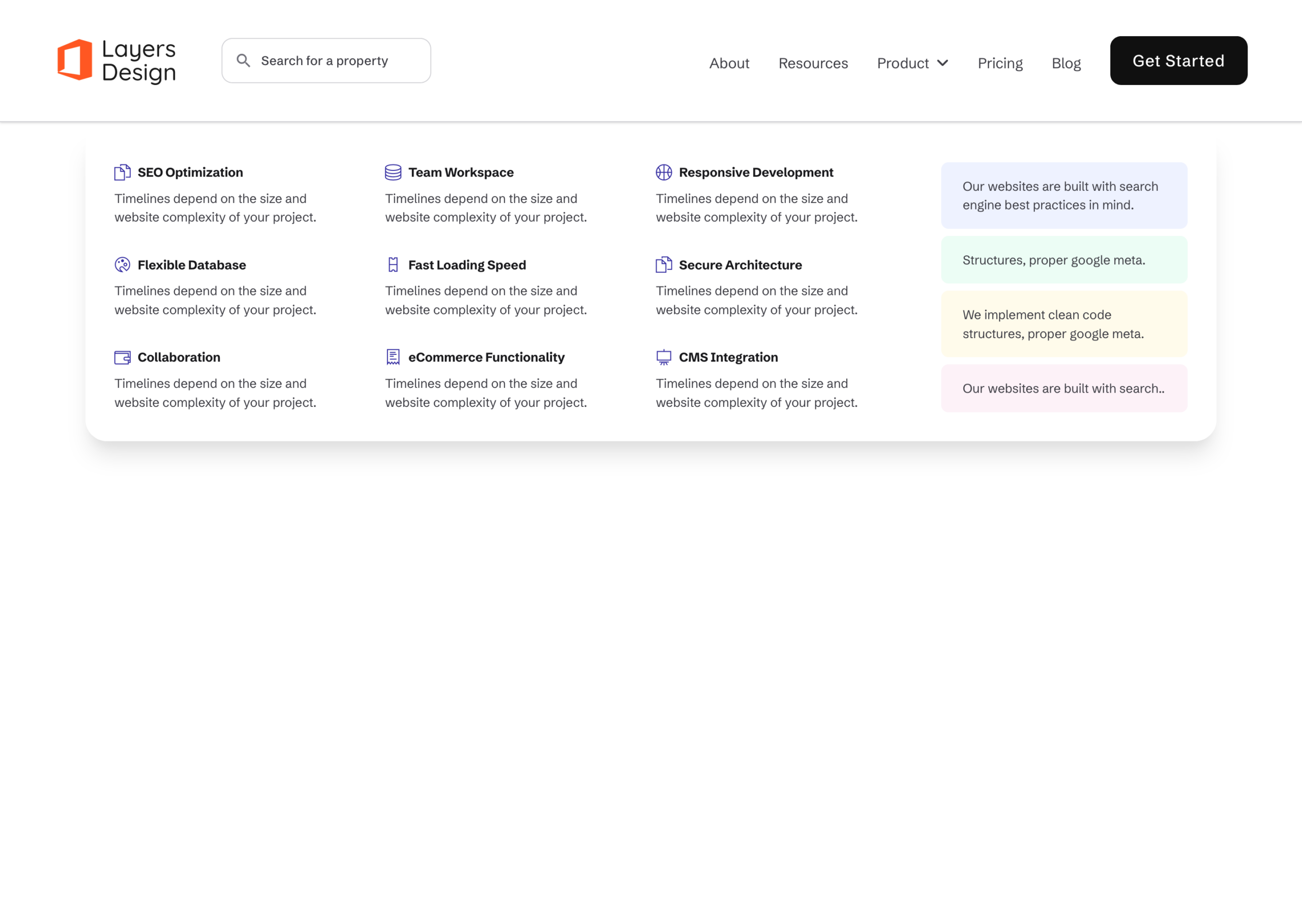
Task: Select the green card about google meta
Action: click(x=1063, y=260)
